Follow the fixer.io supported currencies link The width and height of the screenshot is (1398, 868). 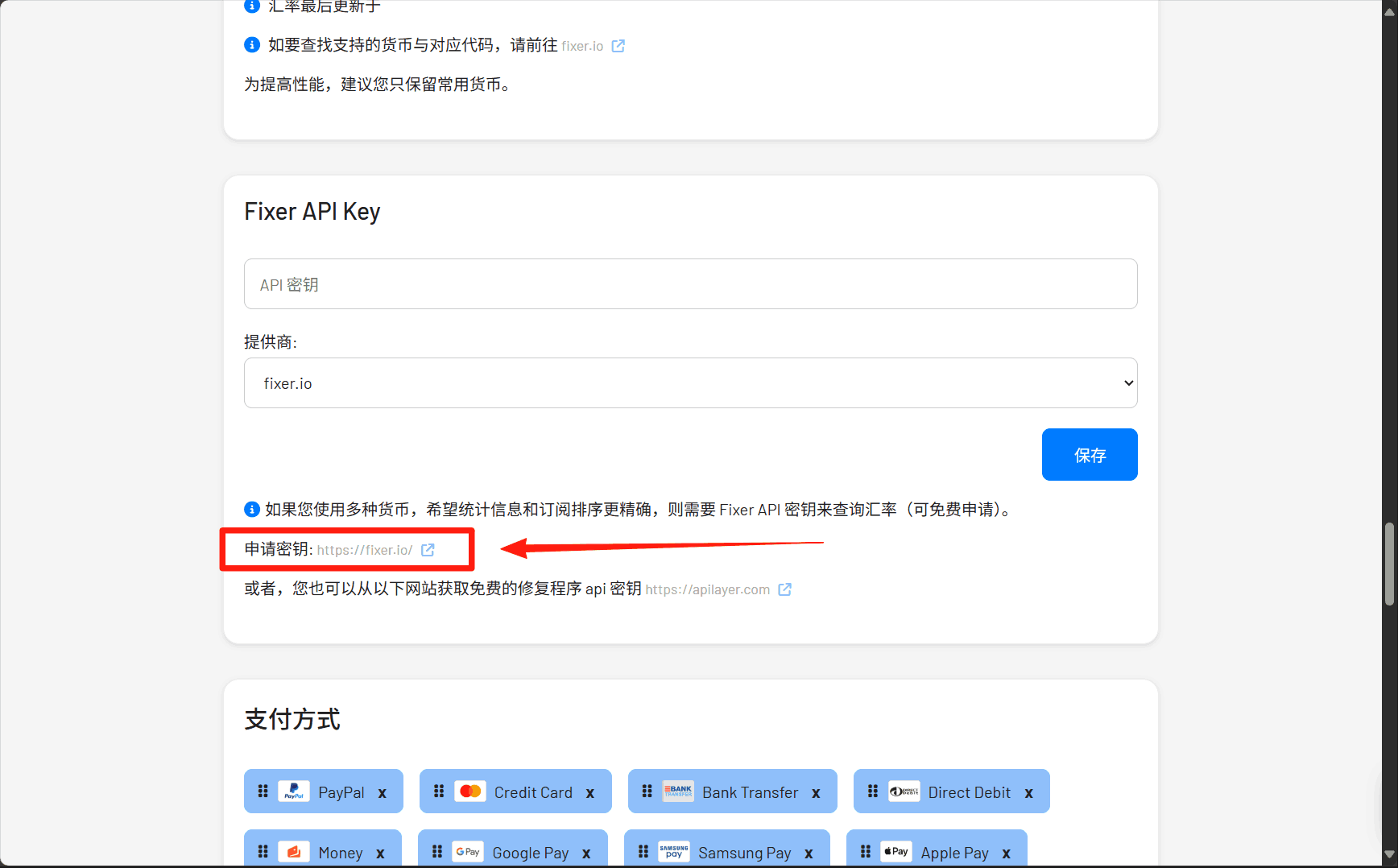[582, 46]
